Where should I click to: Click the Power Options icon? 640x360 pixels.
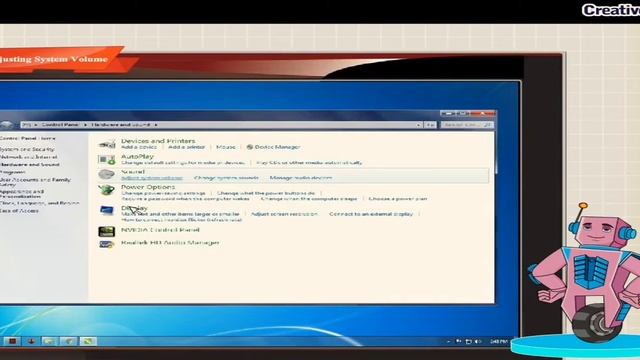click(107, 190)
